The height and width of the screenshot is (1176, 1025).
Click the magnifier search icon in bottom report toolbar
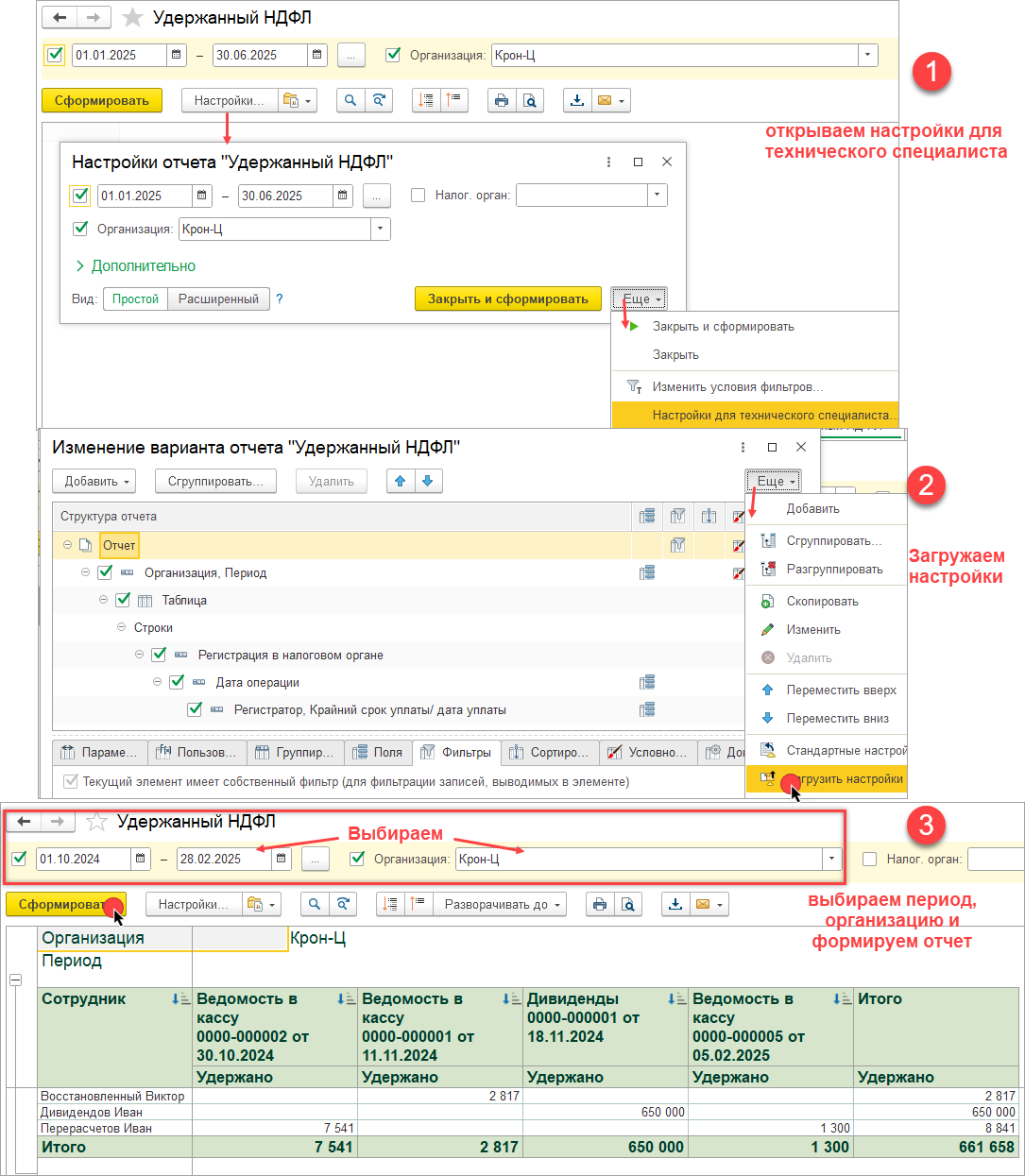(315, 904)
